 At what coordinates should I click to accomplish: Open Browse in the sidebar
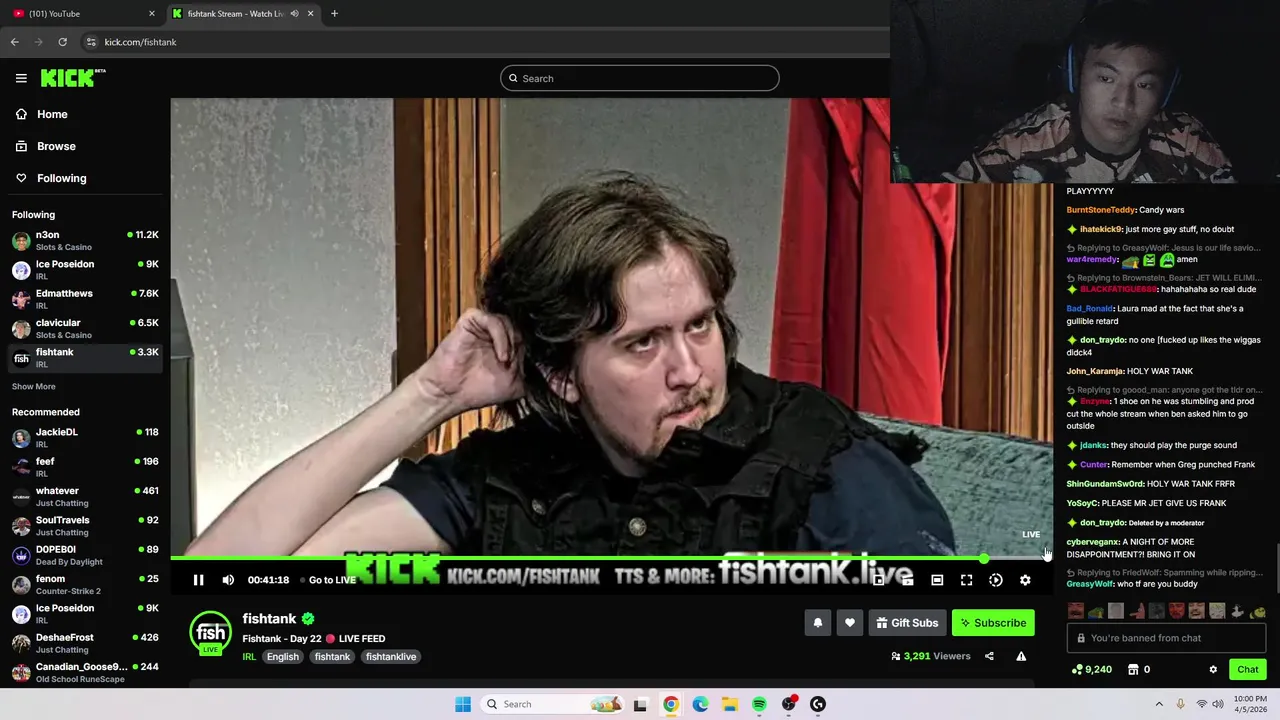point(85,146)
